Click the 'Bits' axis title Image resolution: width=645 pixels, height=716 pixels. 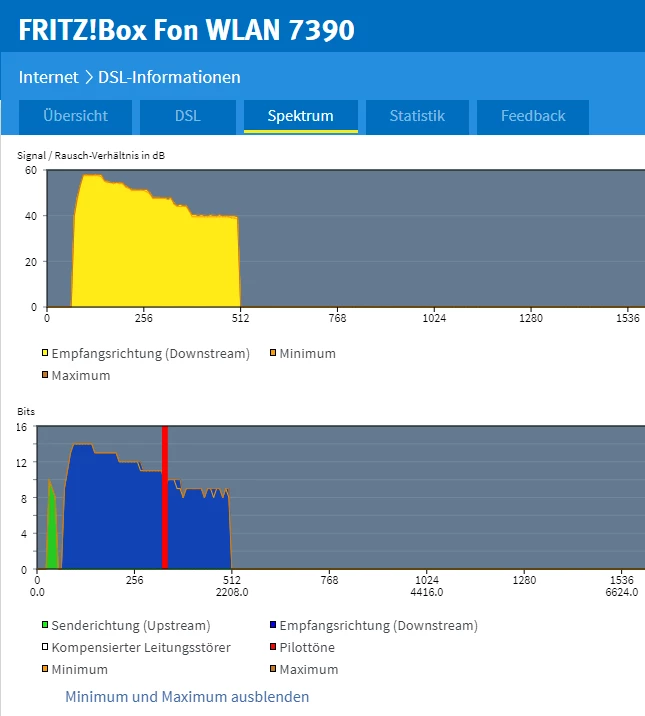(26, 411)
